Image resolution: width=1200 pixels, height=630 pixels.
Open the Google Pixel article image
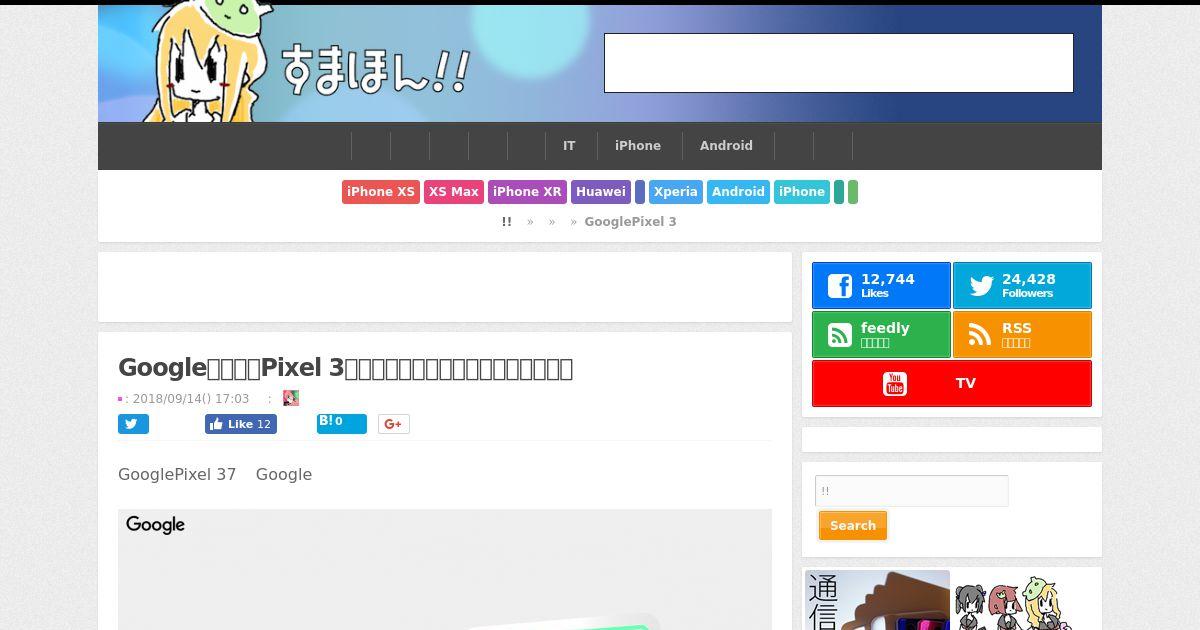coord(445,569)
